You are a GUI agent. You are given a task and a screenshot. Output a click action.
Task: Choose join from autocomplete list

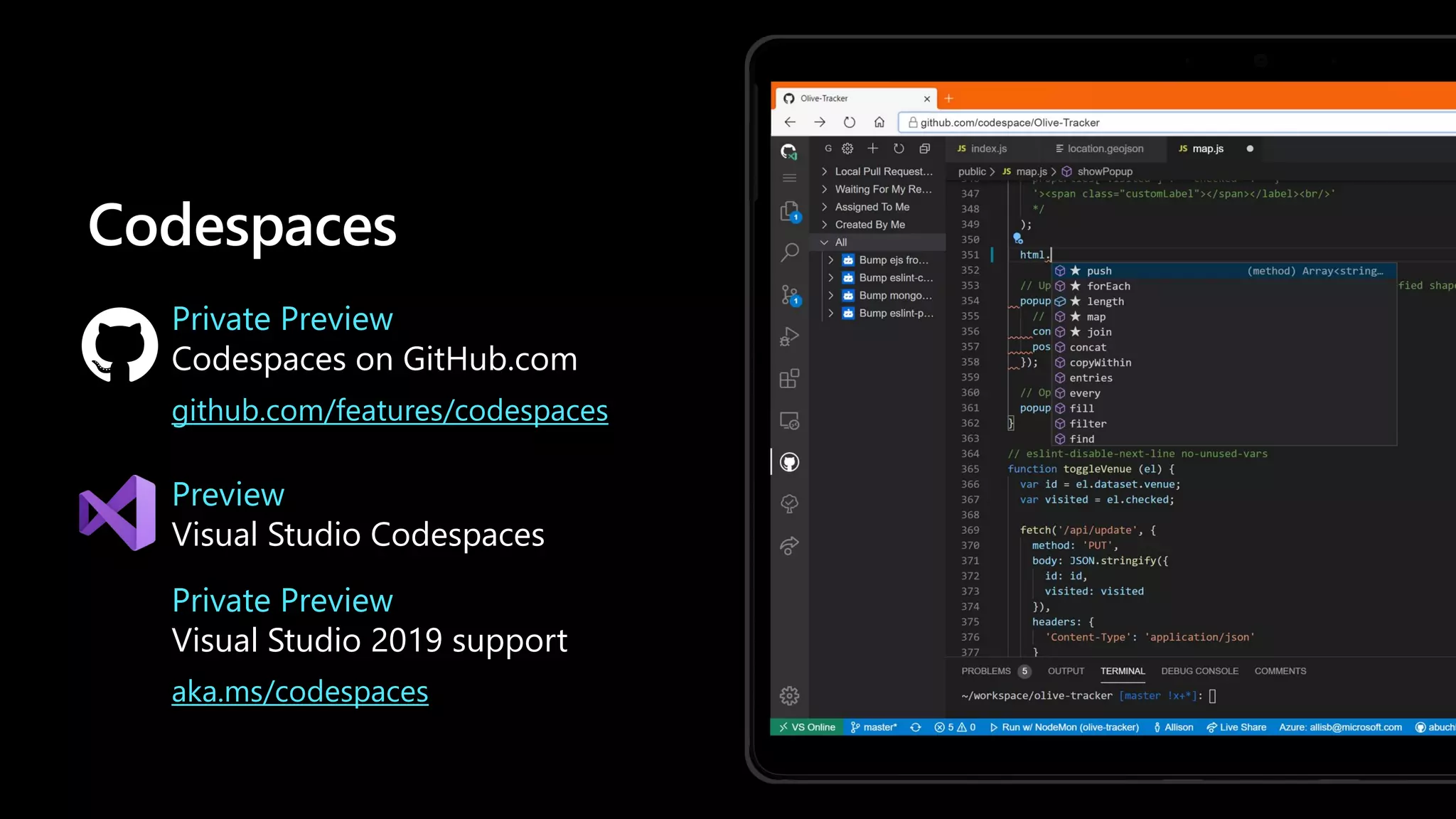click(x=1224, y=332)
